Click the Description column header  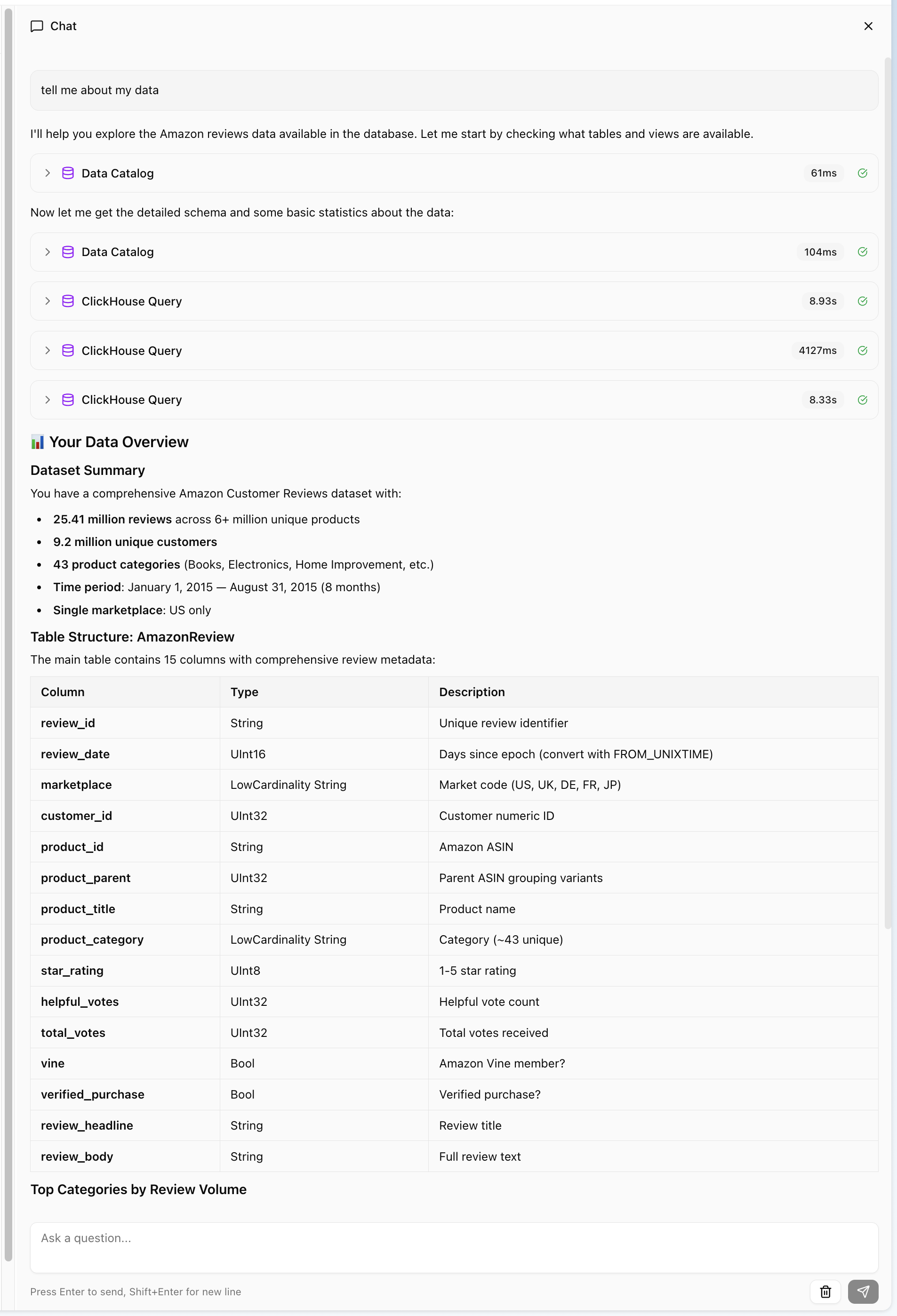click(x=472, y=692)
